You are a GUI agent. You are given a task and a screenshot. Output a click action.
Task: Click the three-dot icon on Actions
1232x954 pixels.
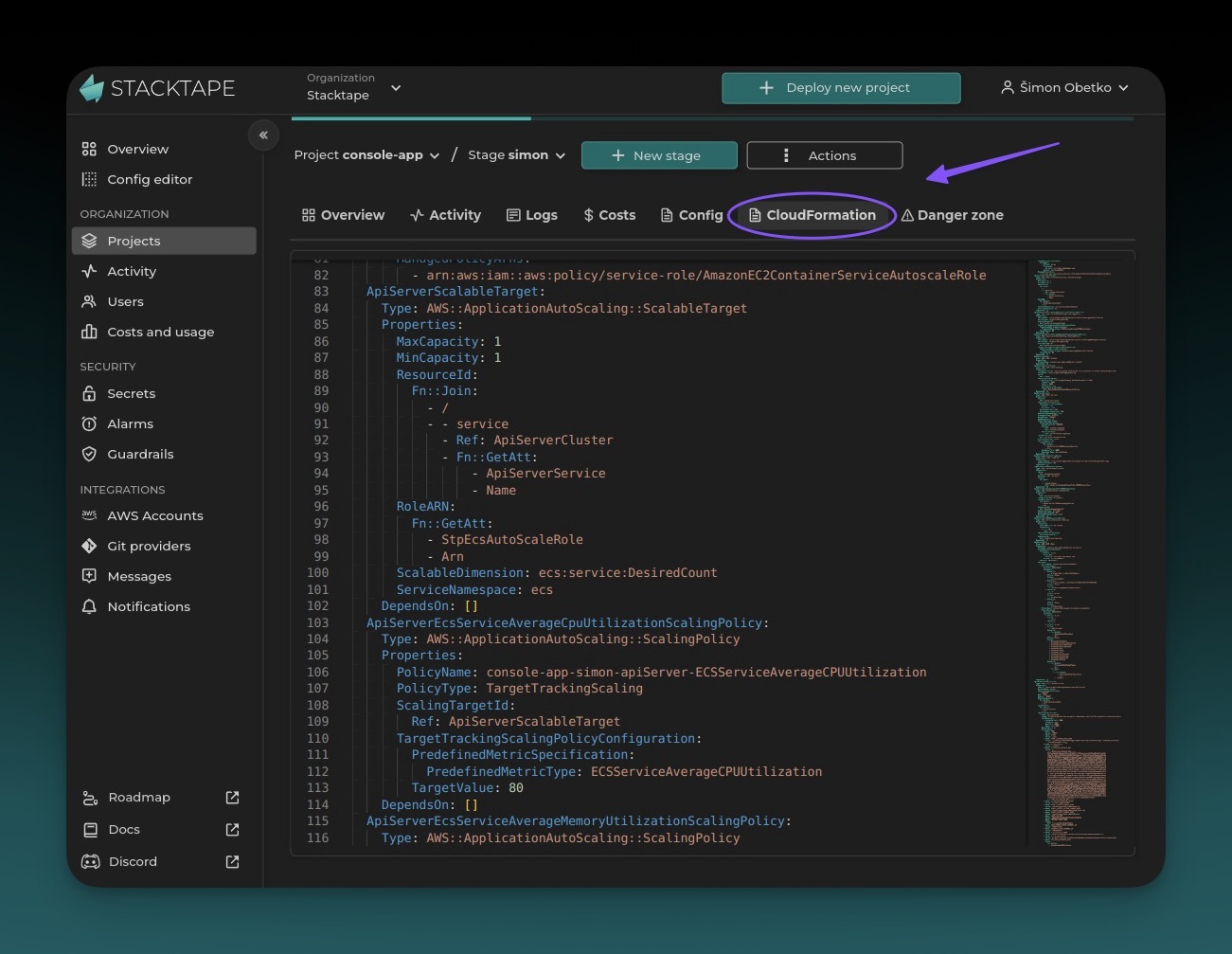click(786, 155)
